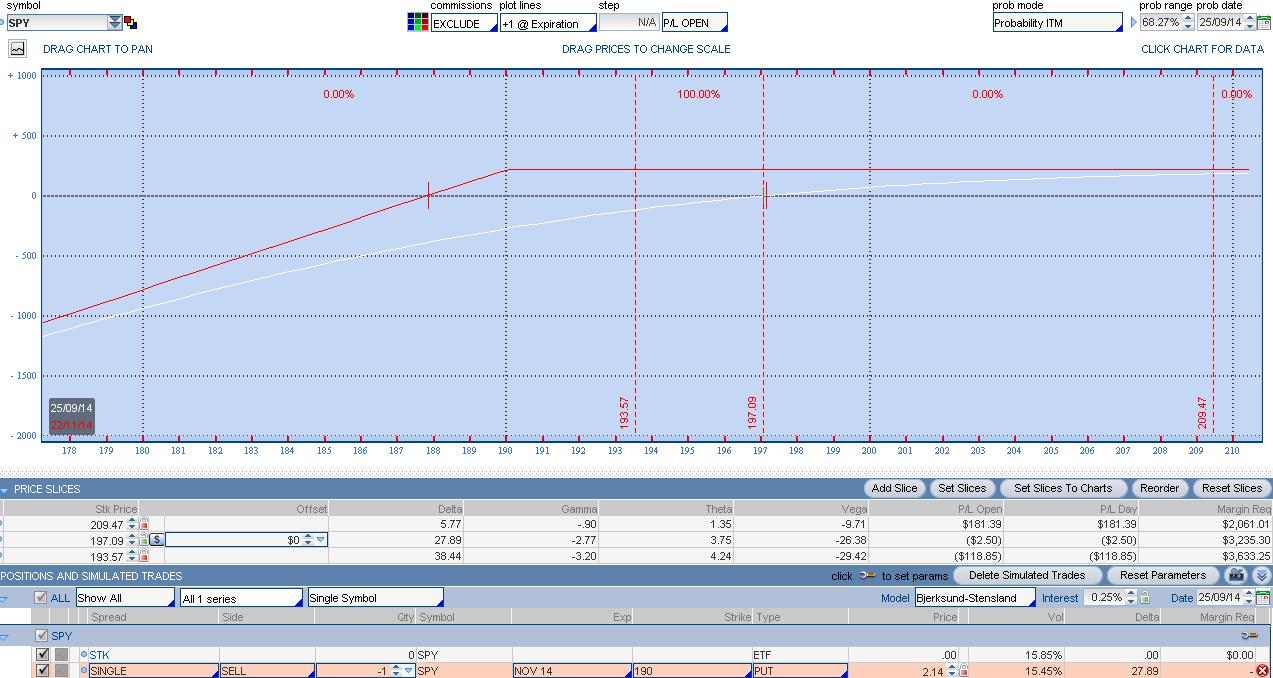
Task: Open the PUT type dropdown
Action: [x=800, y=670]
